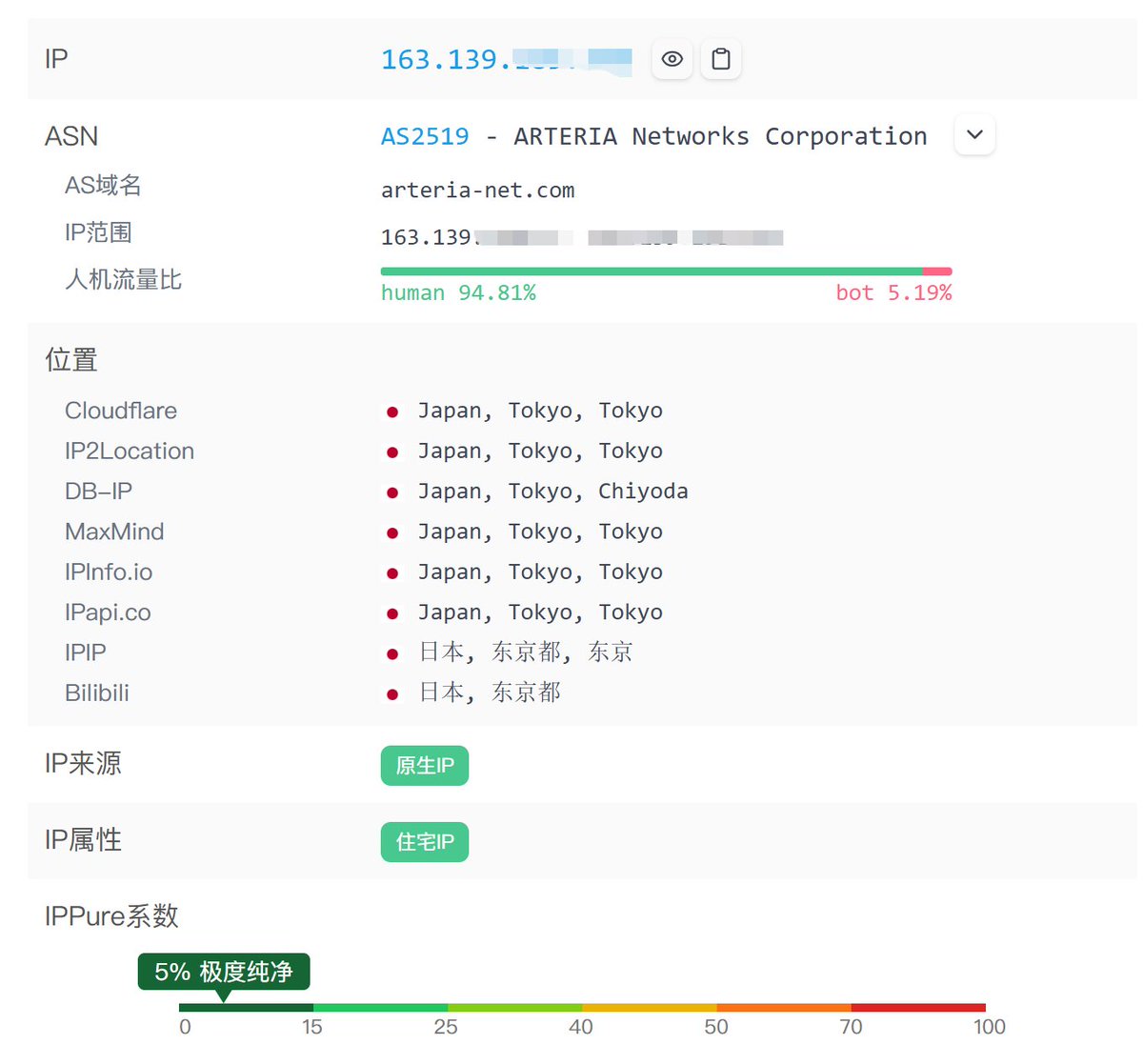Viewport: 1143px width, 1064px height.
Task: Click the '位置' section heading
Action: click(x=71, y=360)
